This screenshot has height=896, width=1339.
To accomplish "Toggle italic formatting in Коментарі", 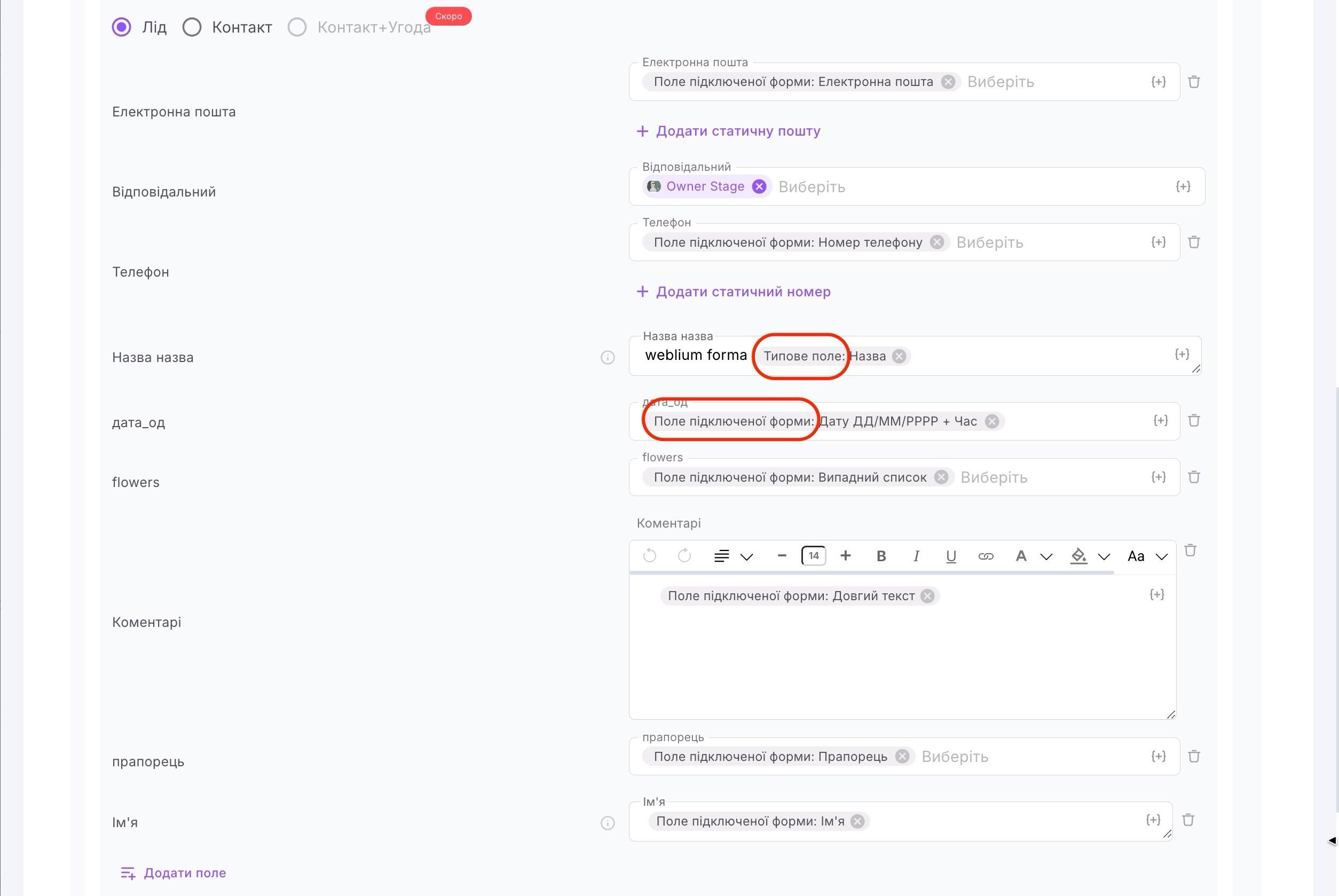I will click(x=916, y=556).
